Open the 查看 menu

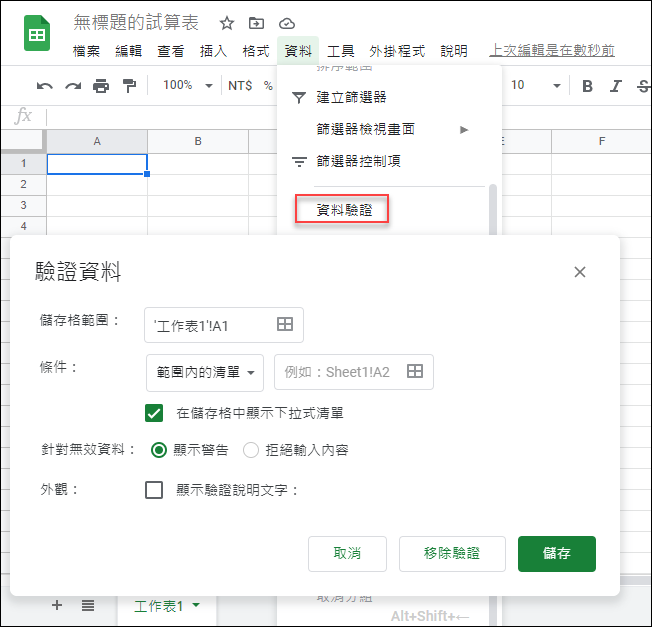coord(170,51)
